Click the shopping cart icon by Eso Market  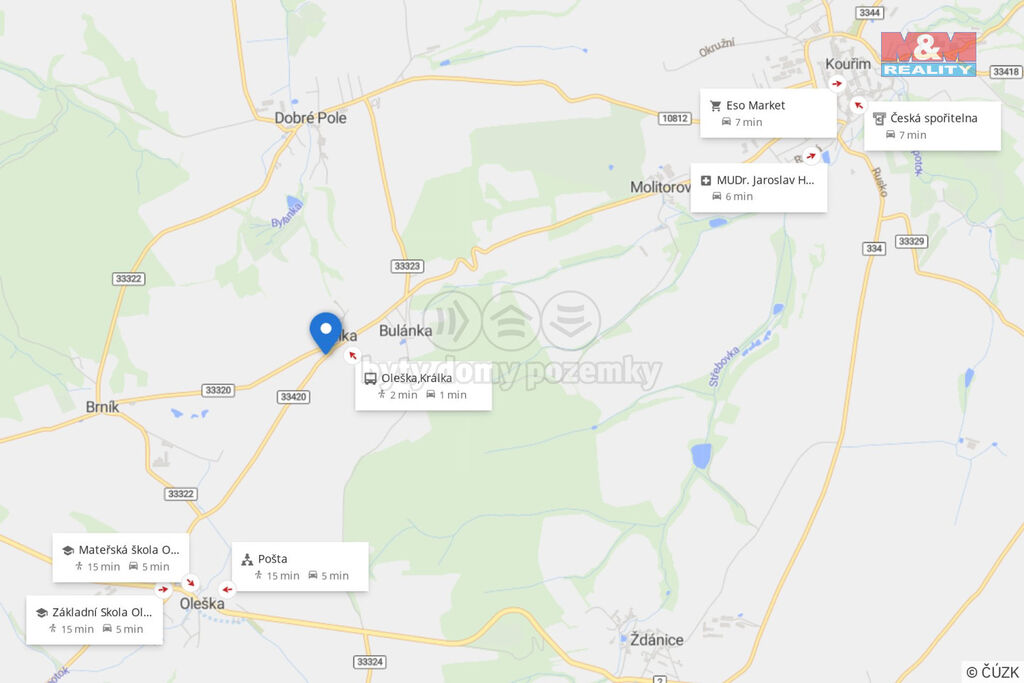[x=715, y=105]
